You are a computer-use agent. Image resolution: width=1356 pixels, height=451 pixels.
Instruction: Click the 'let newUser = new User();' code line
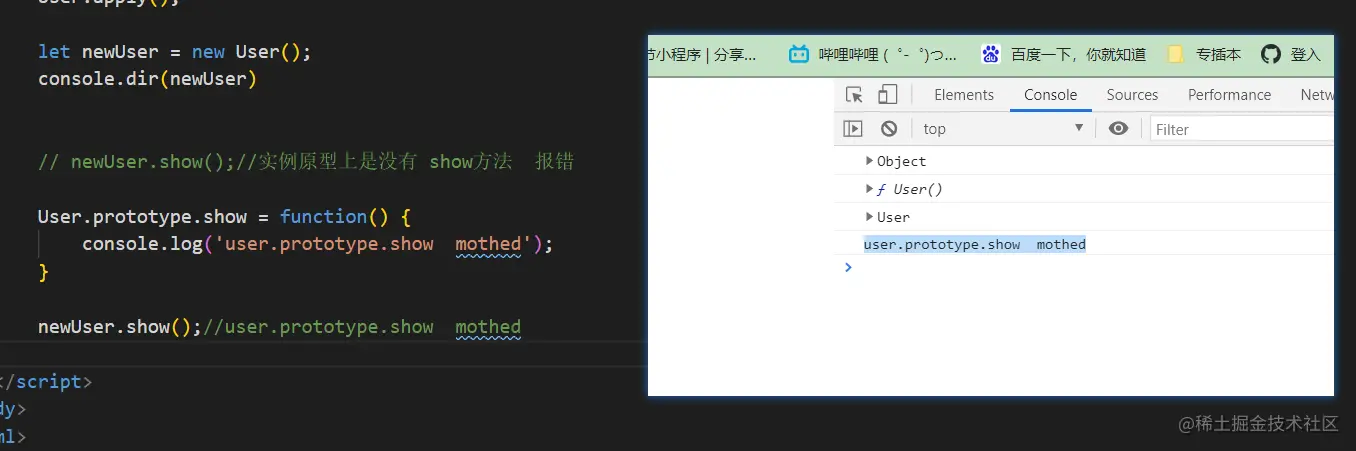click(x=175, y=51)
